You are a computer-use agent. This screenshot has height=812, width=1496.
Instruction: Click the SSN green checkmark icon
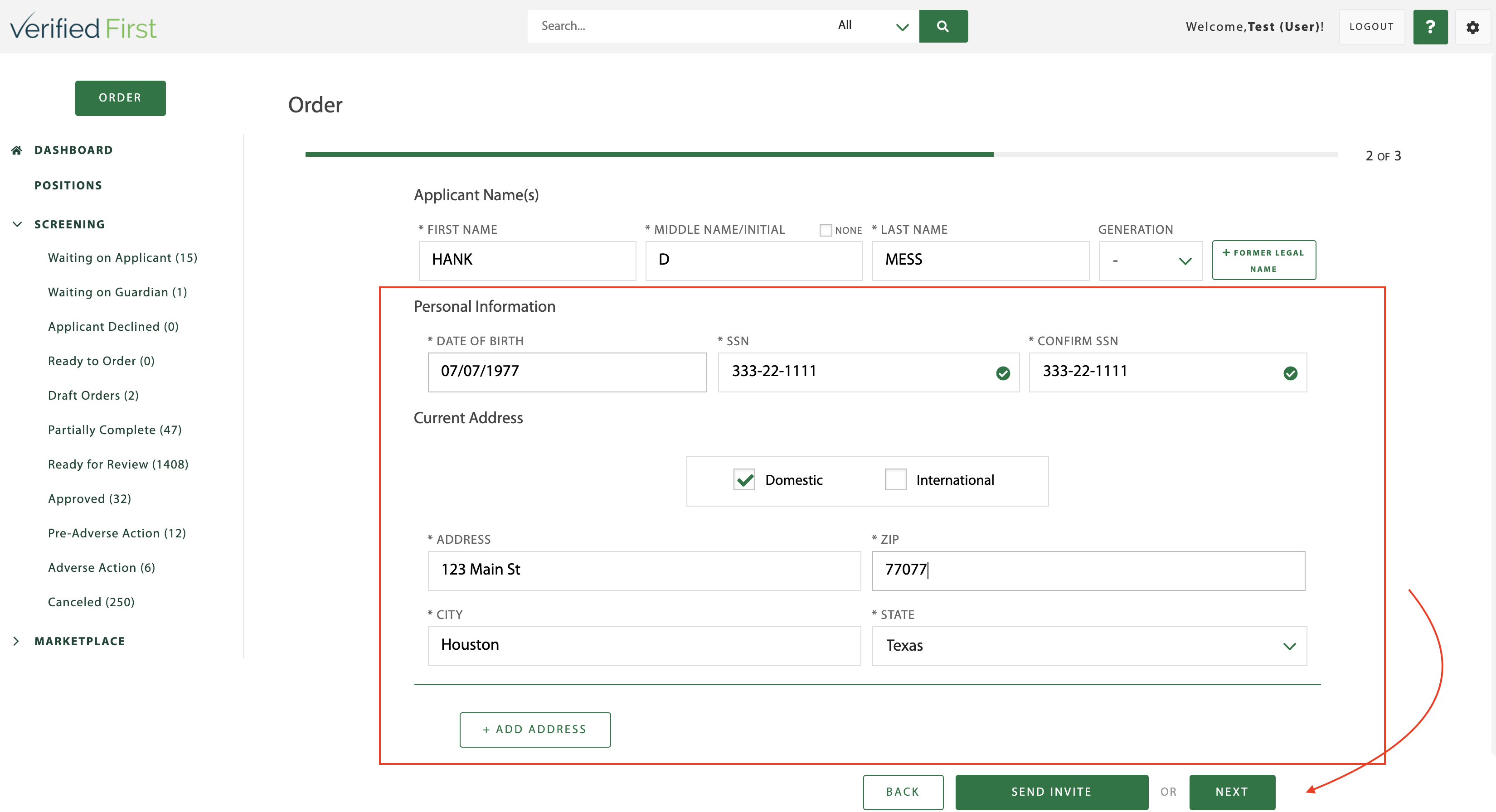pyautogui.click(x=1002, y=373)
